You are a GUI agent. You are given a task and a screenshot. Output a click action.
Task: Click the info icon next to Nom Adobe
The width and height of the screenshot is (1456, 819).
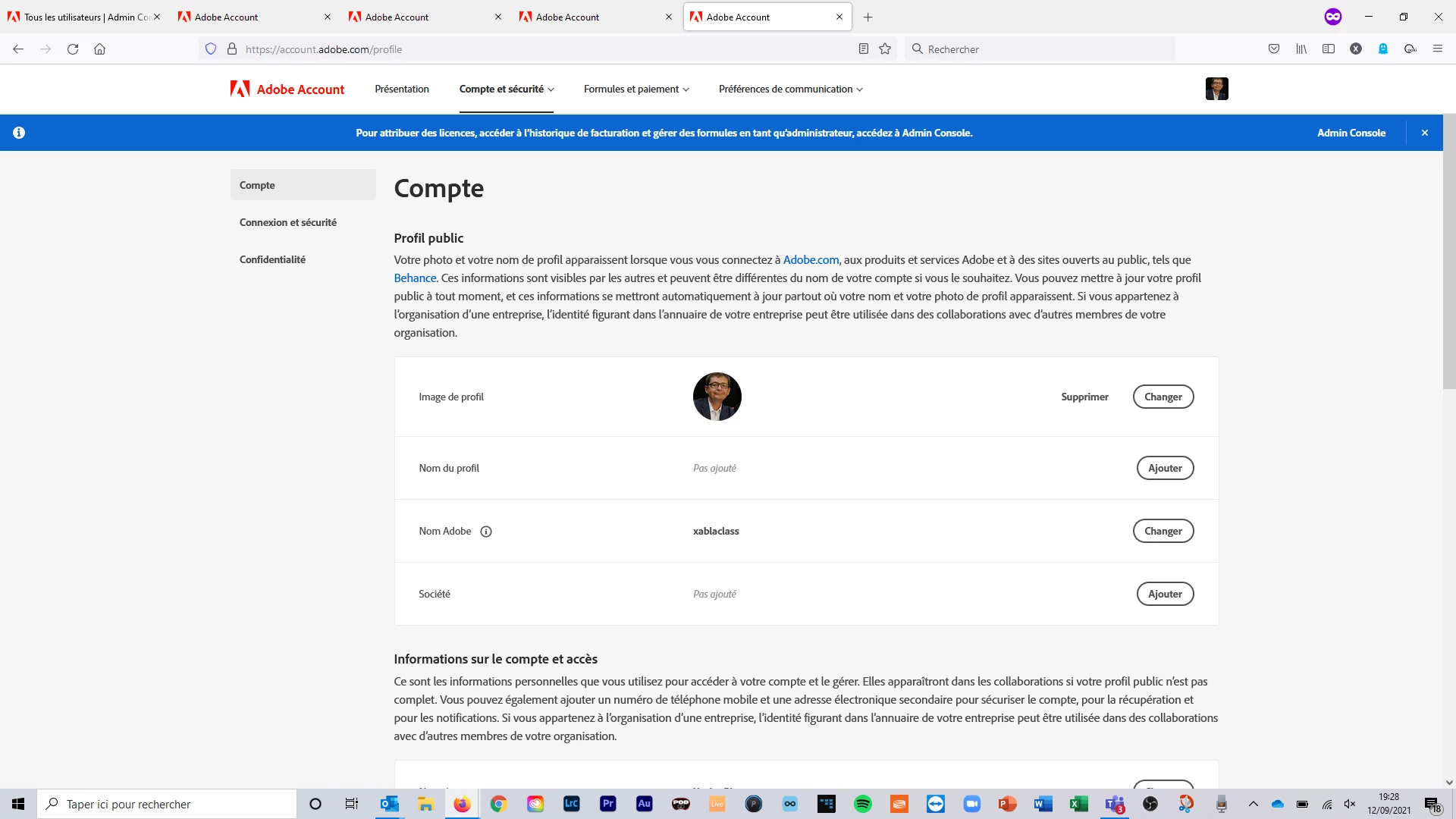[486, 532]
